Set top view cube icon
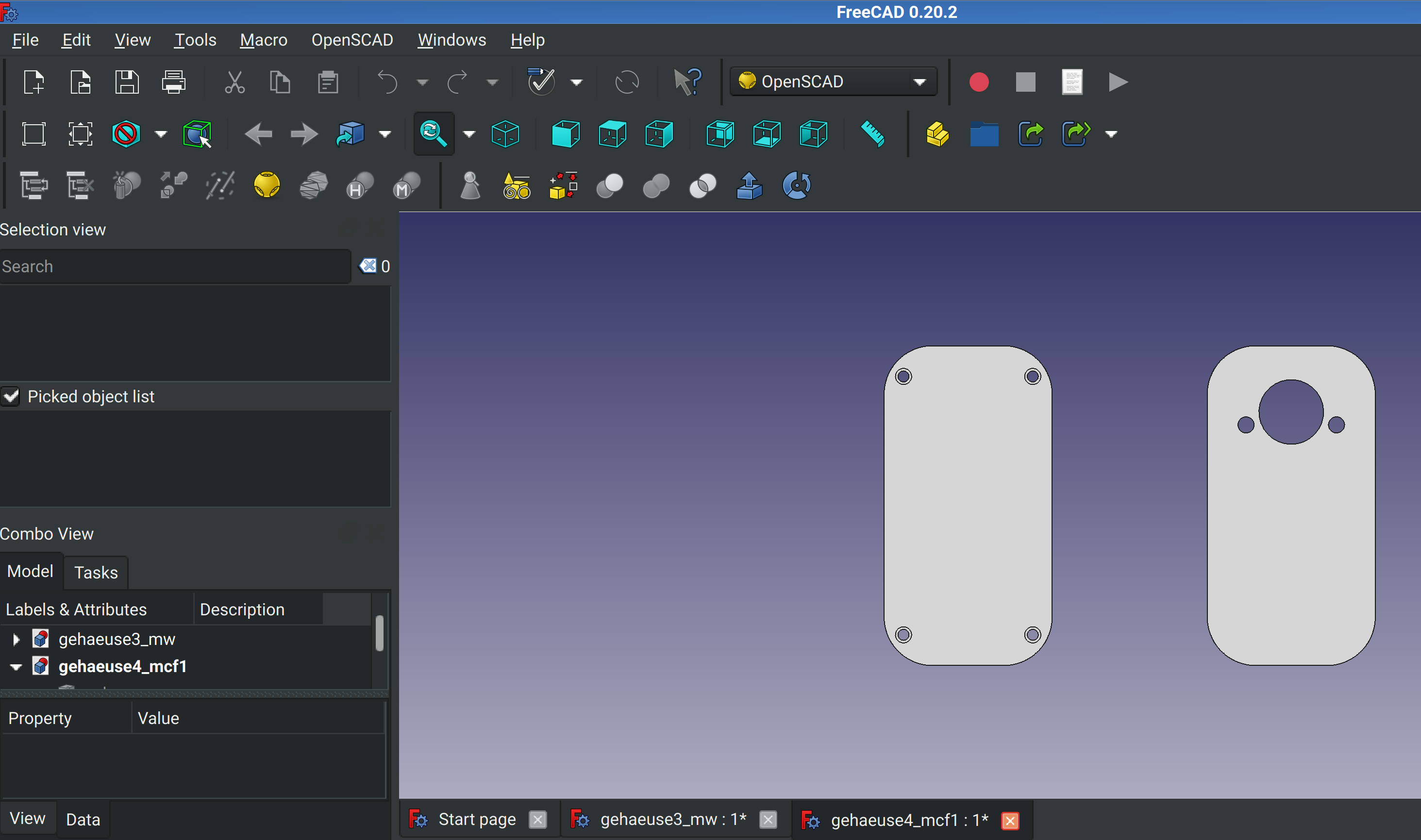Image resolution: width=1421 pixels, height=840 pixels. pos(612,134)
